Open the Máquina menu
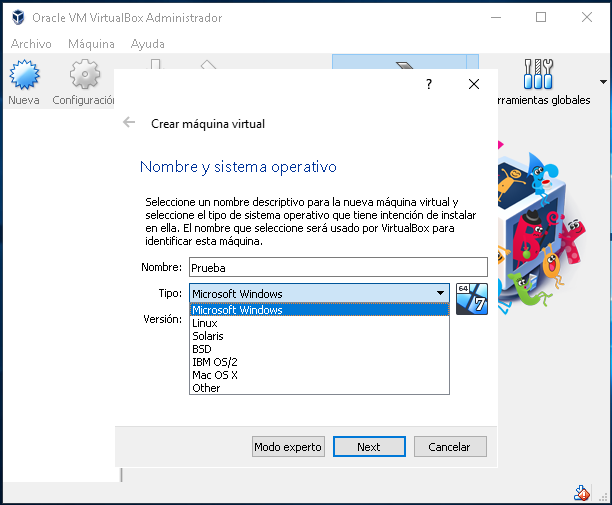 91,44
